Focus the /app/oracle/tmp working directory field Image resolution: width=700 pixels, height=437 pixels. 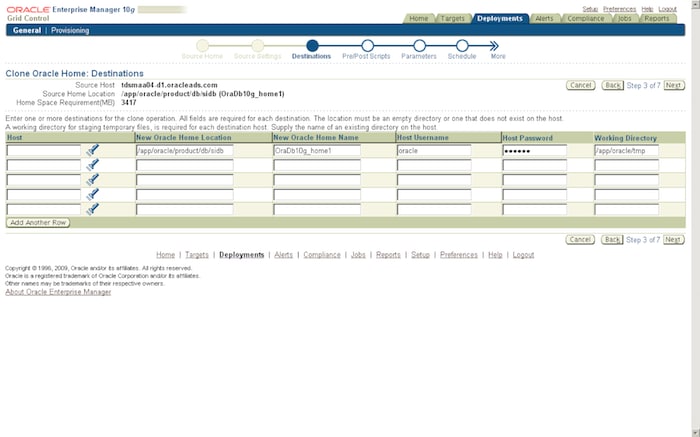point(626,150)
